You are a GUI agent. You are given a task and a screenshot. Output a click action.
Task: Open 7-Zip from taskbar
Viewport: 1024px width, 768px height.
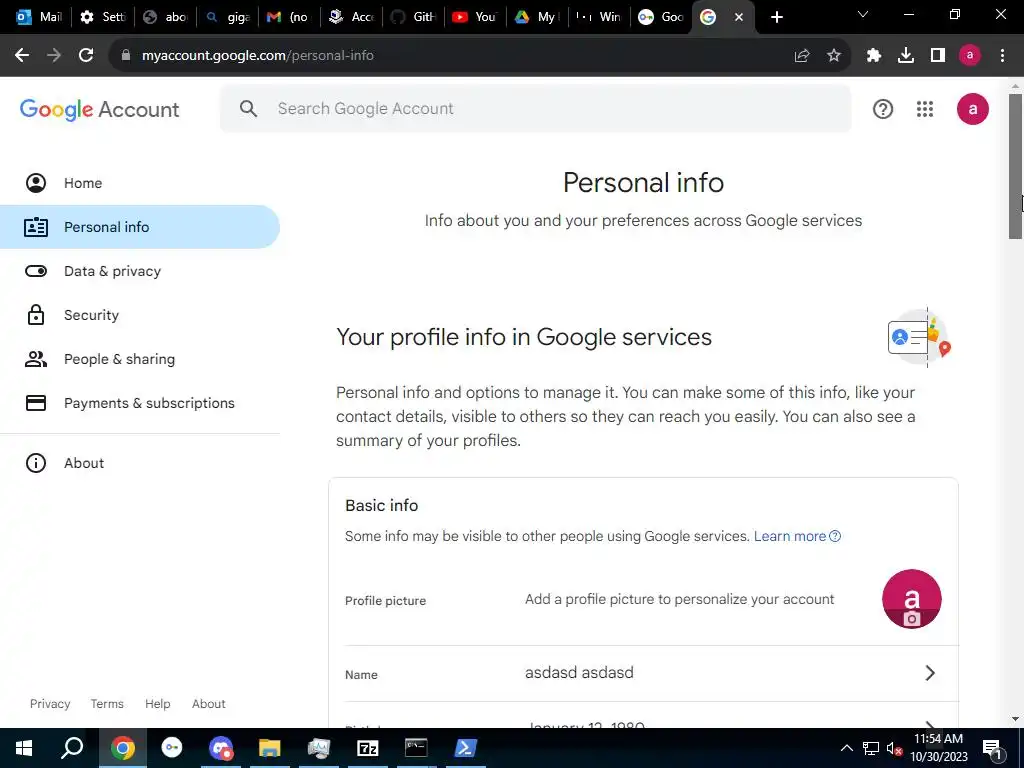[x=368, y=748]
